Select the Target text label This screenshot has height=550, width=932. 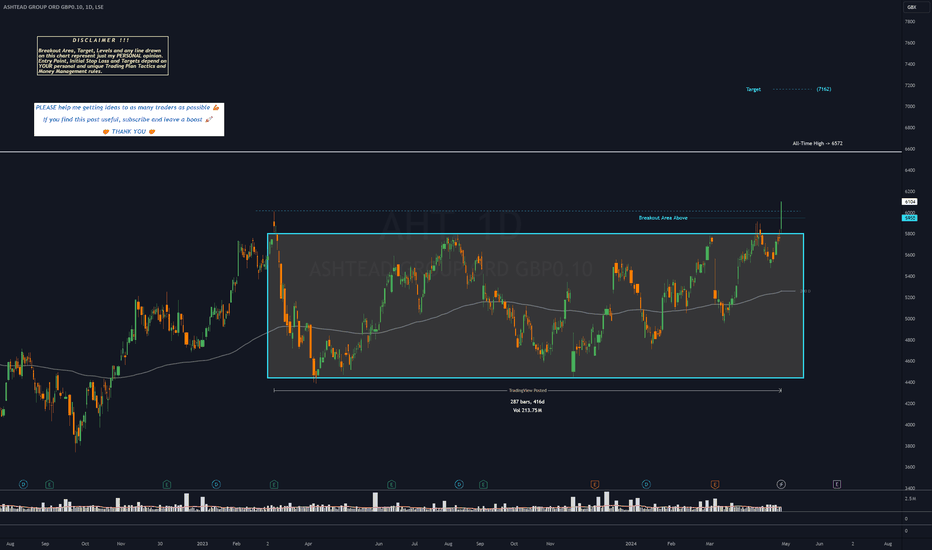pyautogui.click(x=753, y=89)
